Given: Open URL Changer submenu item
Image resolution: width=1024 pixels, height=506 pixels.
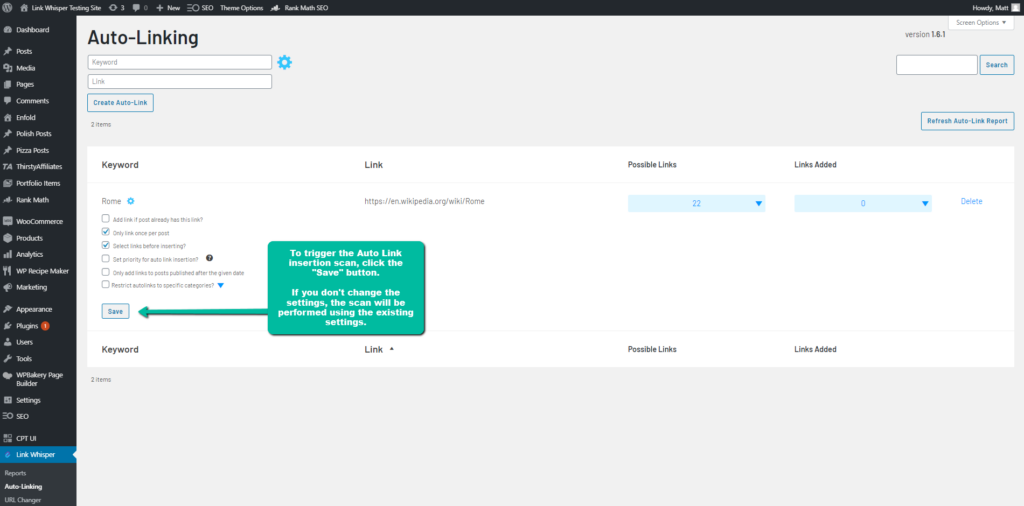Looking at the screenshot, I should point(23,500).
